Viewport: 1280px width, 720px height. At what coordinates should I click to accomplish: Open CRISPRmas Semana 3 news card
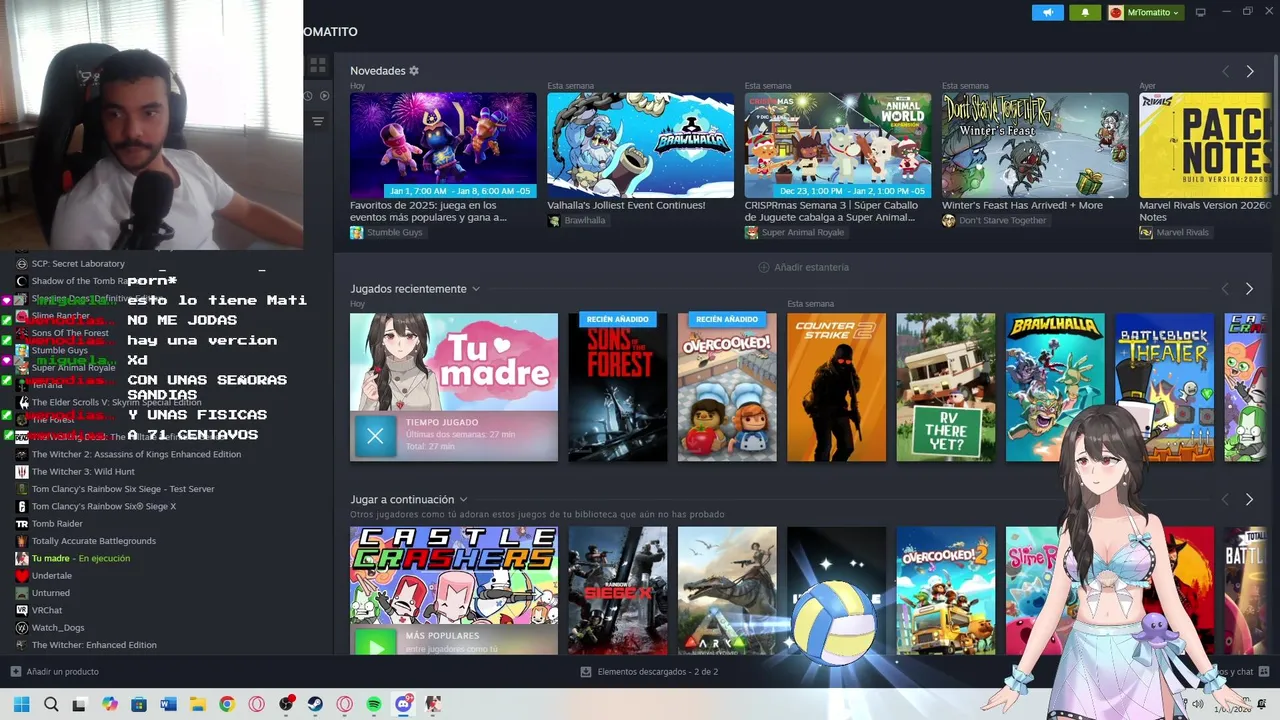tap(838, 145)
